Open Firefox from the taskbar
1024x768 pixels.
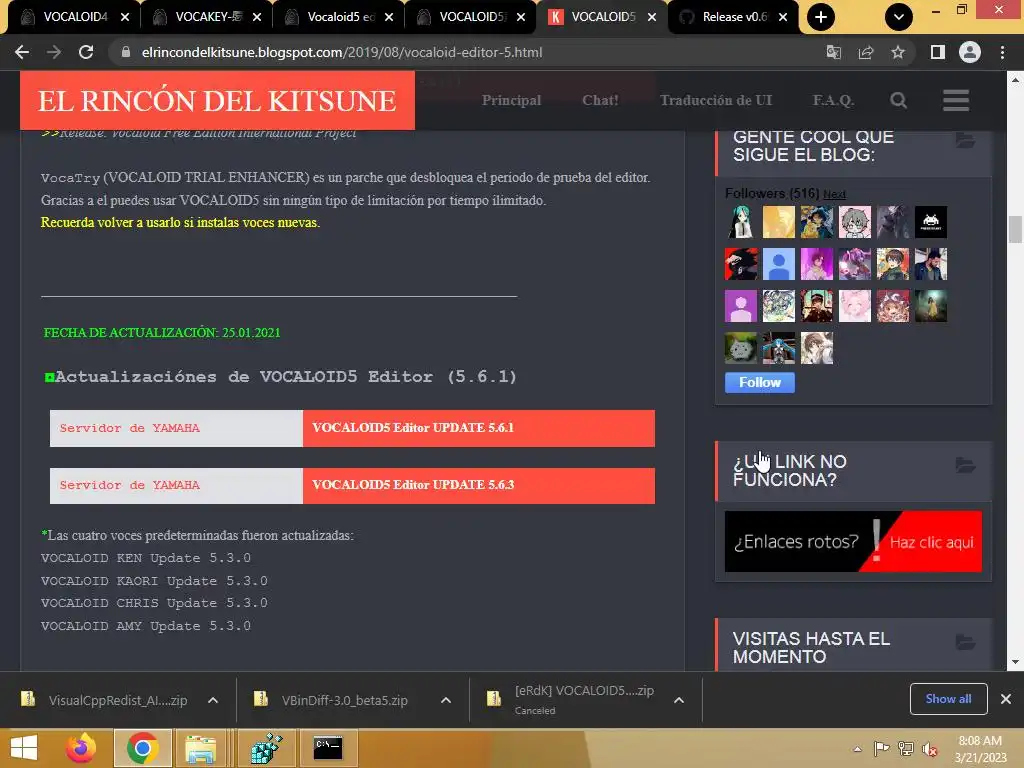click(80, 748)
